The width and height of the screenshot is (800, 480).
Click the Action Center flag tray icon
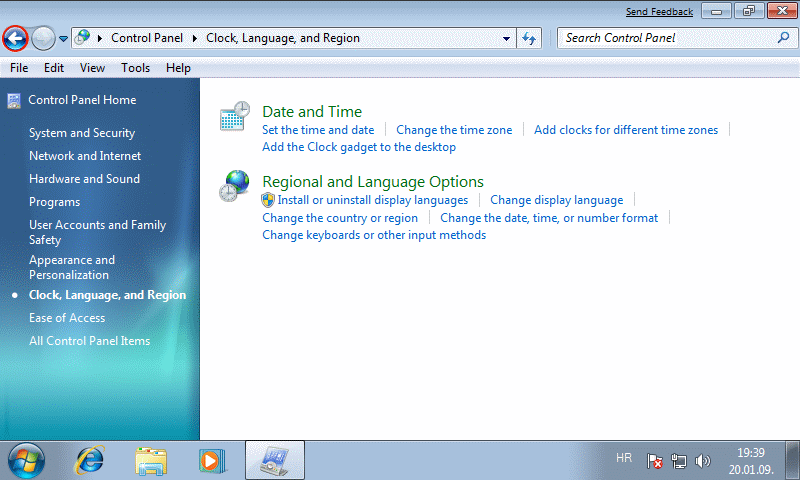pyautogui.click(x=655, y=461)
